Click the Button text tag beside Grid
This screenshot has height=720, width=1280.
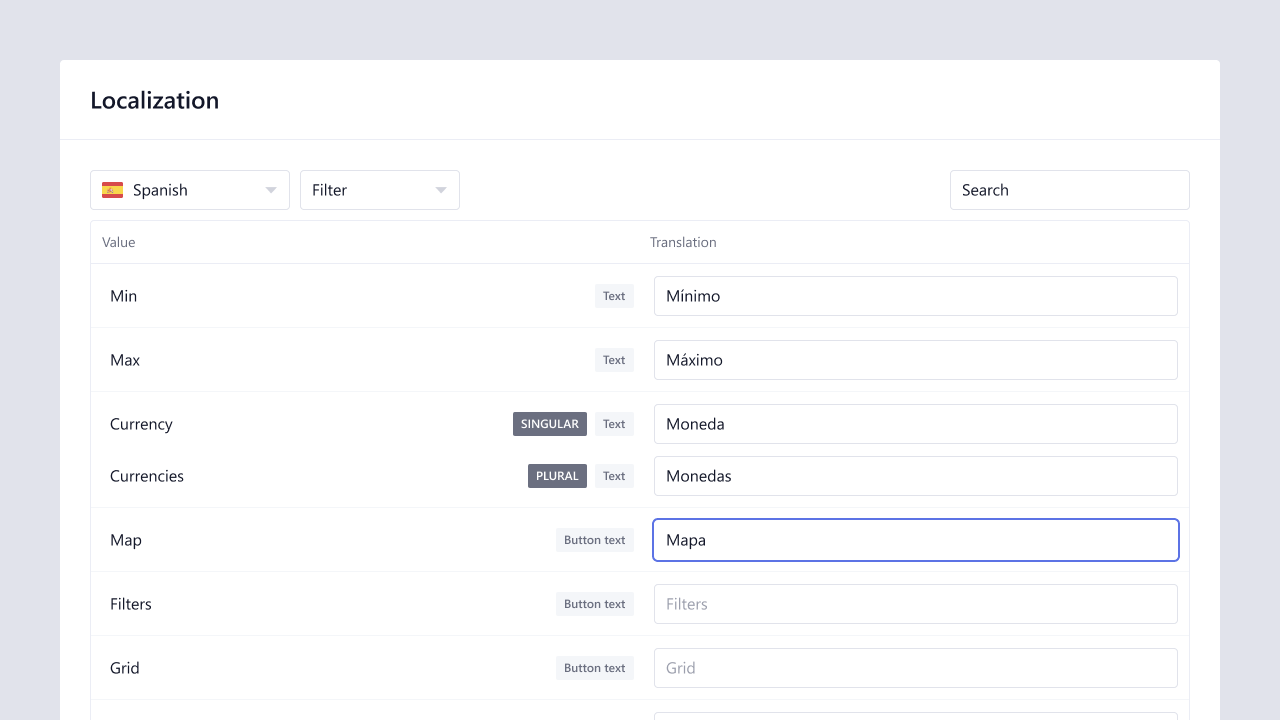click(594, 668)
